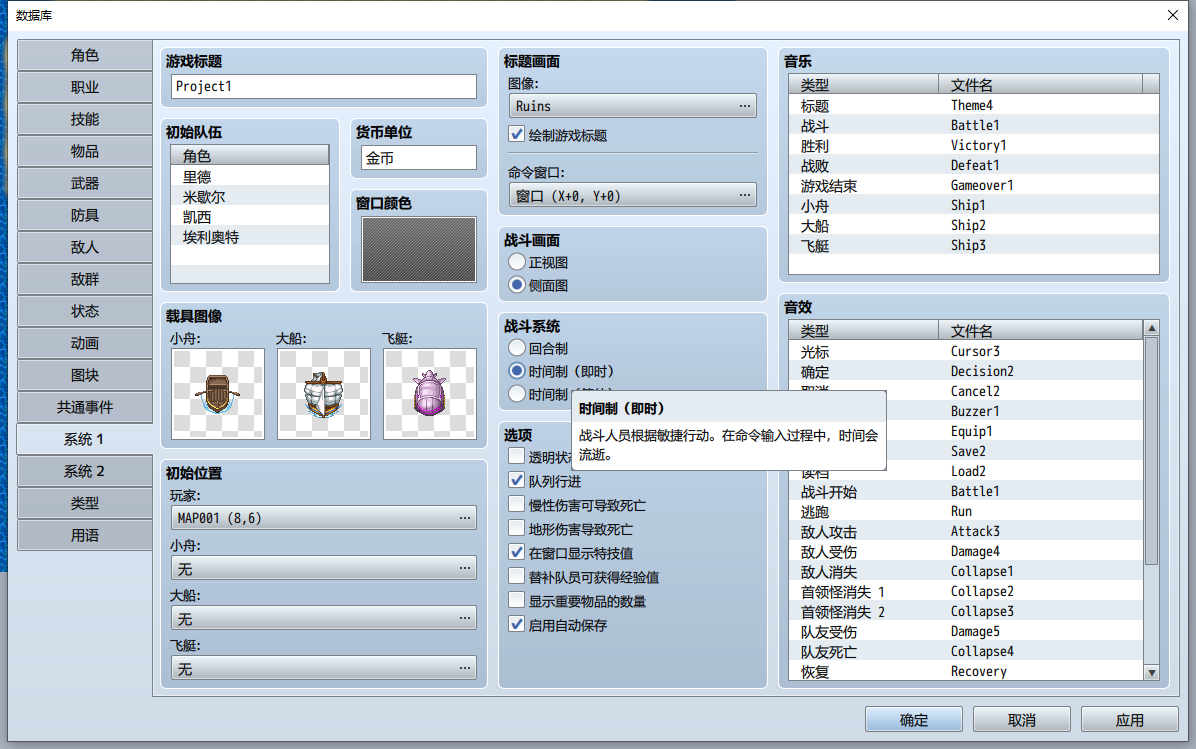Select the 侧面图 battle view option
The width and height of the screenshot is (1196, 749).
coord(516,284)
